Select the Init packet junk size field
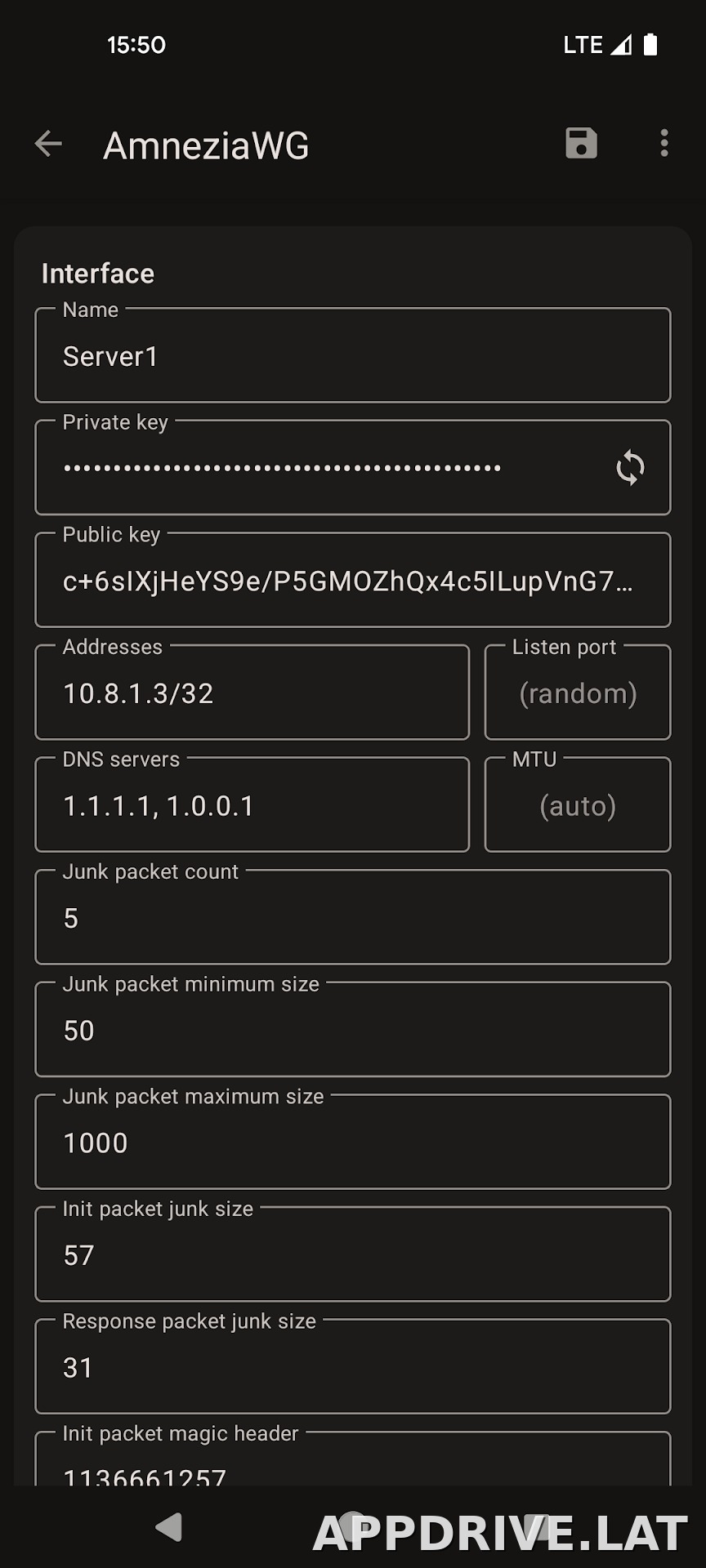The width and height of the screenshot is (706, 1568). [x=353, y=1254]
